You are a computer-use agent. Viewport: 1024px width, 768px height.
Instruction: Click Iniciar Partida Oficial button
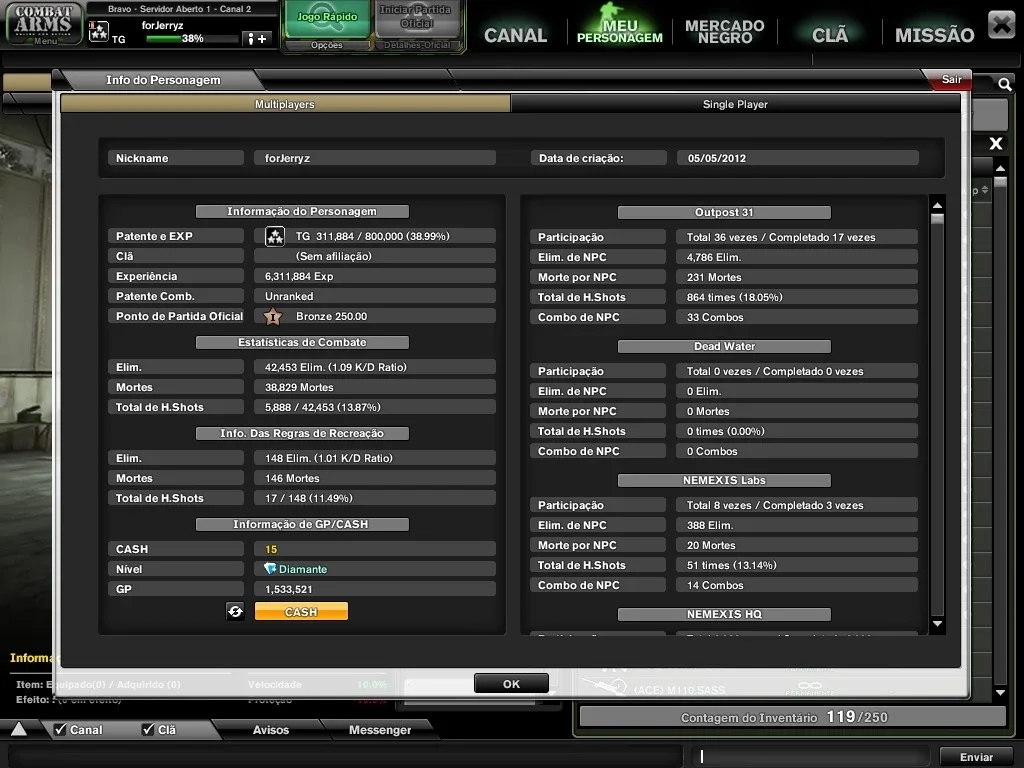[416, 17]
